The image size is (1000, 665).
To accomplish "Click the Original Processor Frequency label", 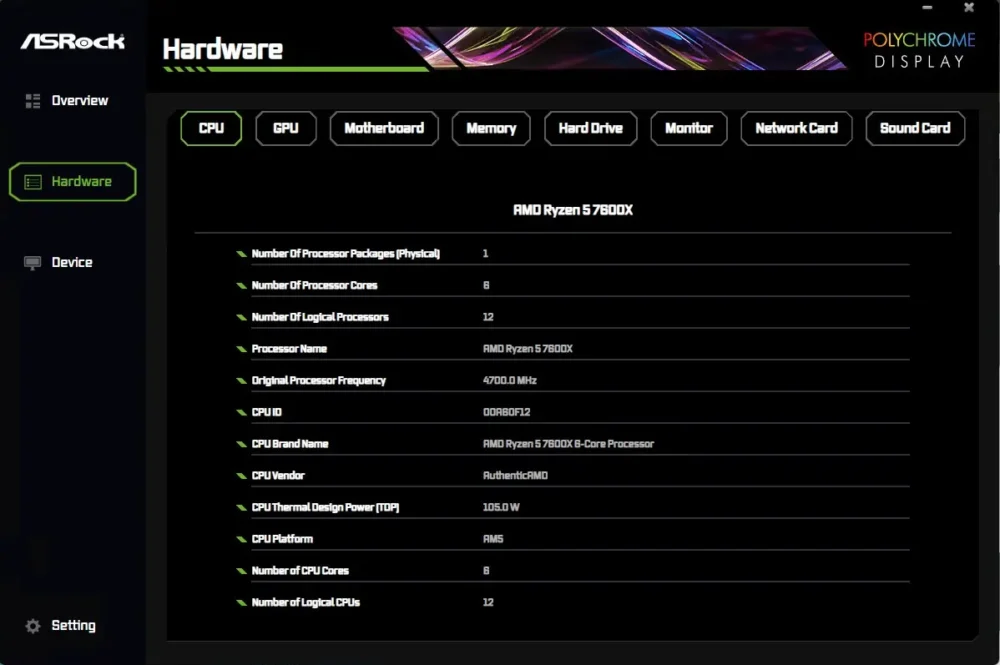I will coord(319,381).
